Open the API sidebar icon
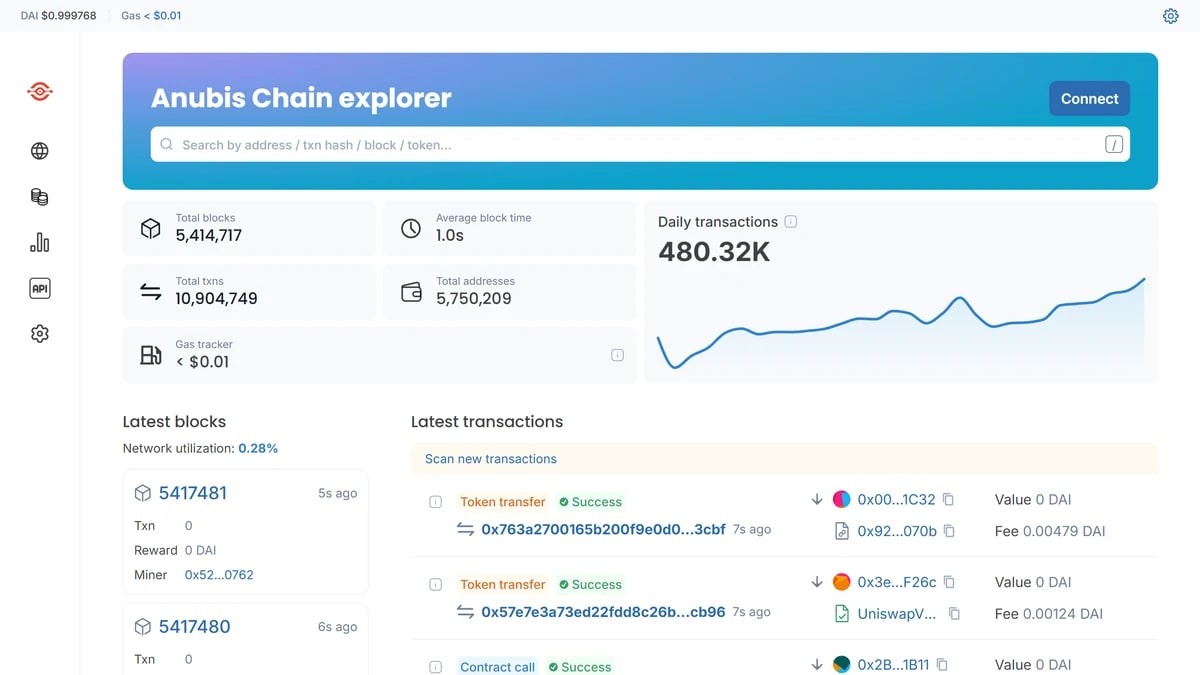1200x675 pixels. coord(40,289)
